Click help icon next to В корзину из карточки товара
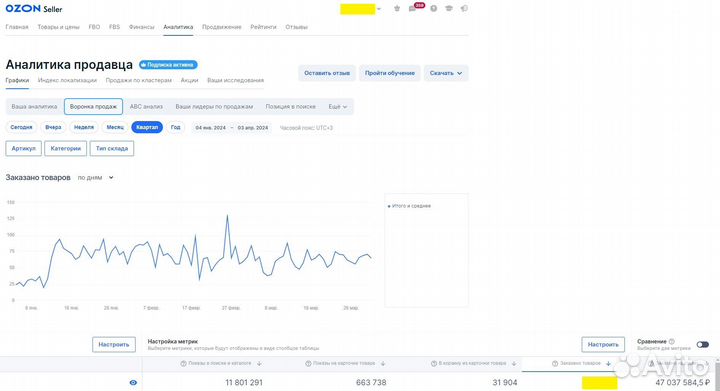Screen dimensions: 720x391 (x=434, y=363)
